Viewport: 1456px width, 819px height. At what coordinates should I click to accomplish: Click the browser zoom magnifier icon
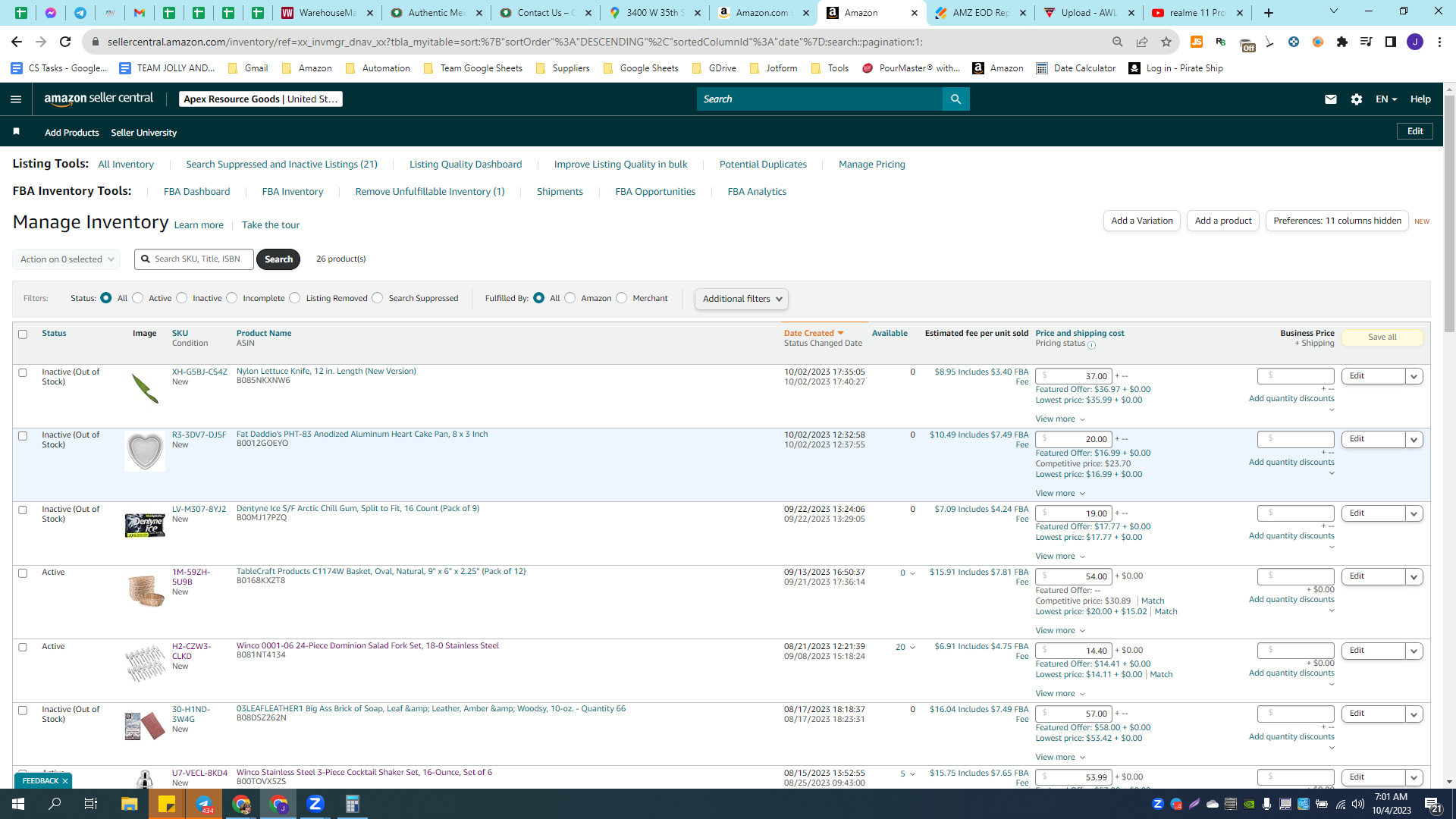click(x=1117, y=42)
